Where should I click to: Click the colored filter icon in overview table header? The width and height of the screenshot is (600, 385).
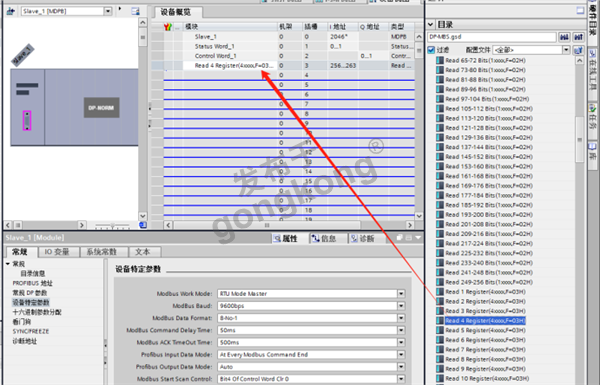pos(168,27)
